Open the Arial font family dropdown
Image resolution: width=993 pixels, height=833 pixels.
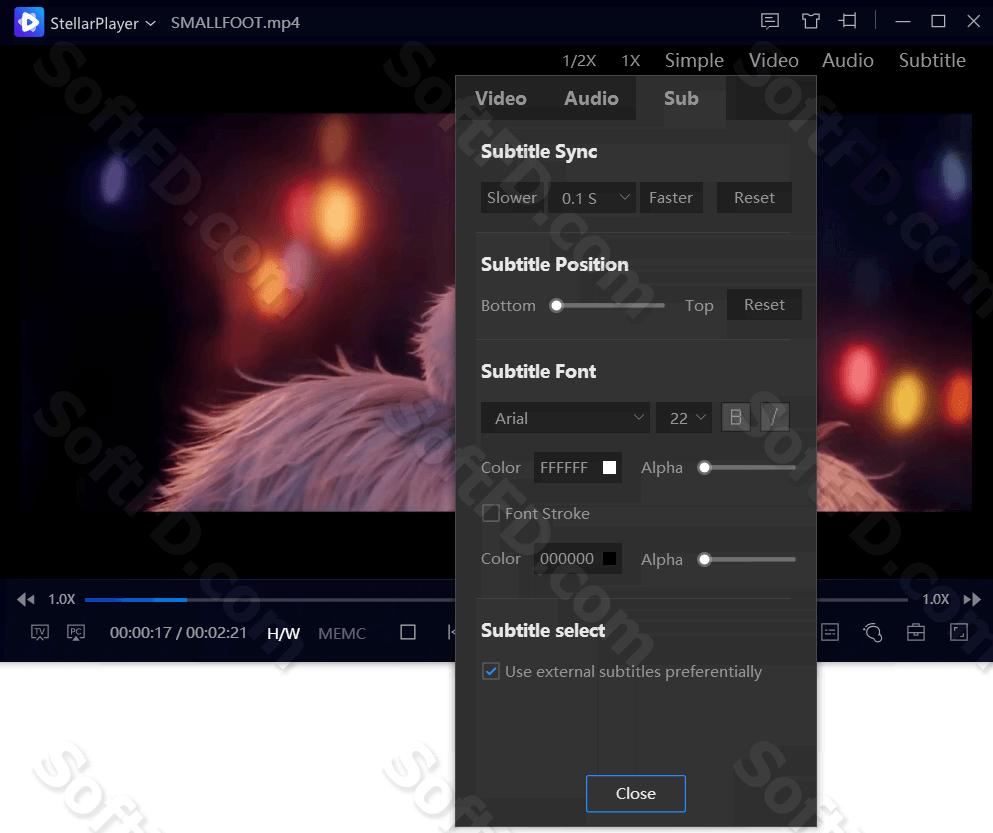pos(565,418)
